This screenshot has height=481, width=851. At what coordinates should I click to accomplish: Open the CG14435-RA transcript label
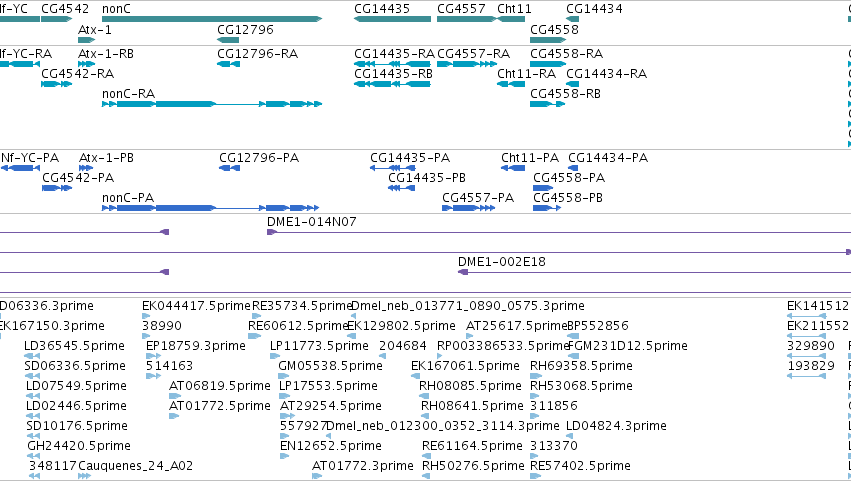(x=395, y=54)
